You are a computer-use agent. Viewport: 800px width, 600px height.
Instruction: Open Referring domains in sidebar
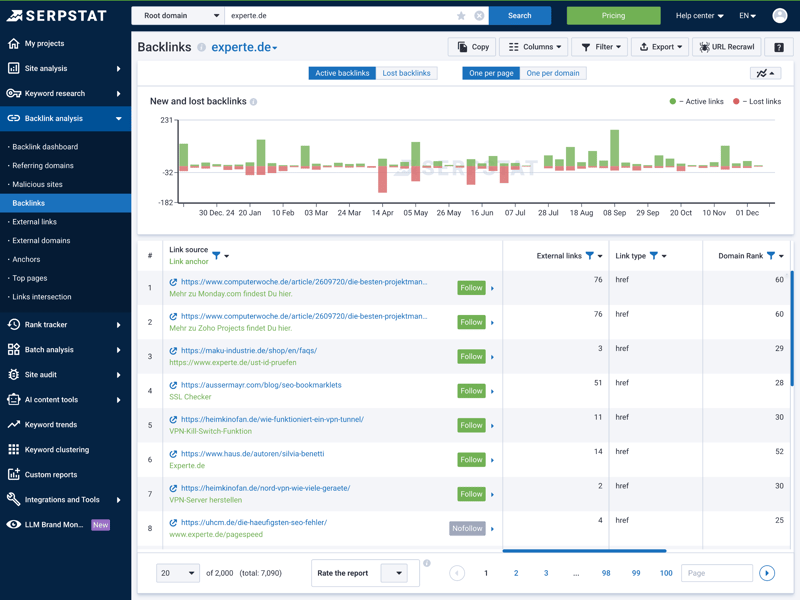coord(43,165)
